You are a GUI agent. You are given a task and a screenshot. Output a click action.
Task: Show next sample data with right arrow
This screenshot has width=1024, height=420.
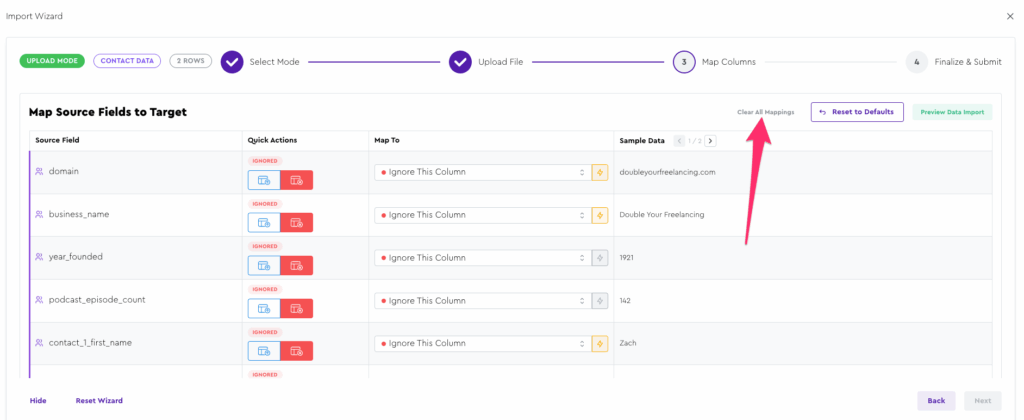711,141
